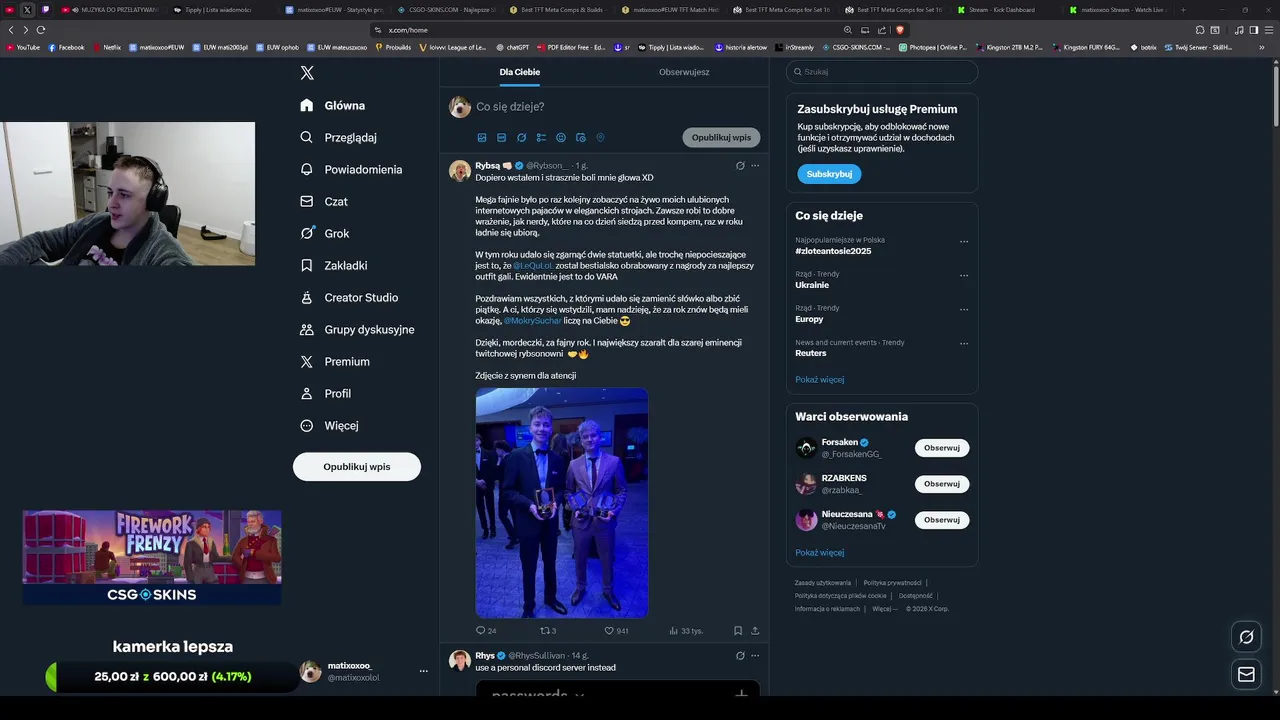Open more options for Europy trend
The image size is (1280, 720).
[x=964, y=309]
